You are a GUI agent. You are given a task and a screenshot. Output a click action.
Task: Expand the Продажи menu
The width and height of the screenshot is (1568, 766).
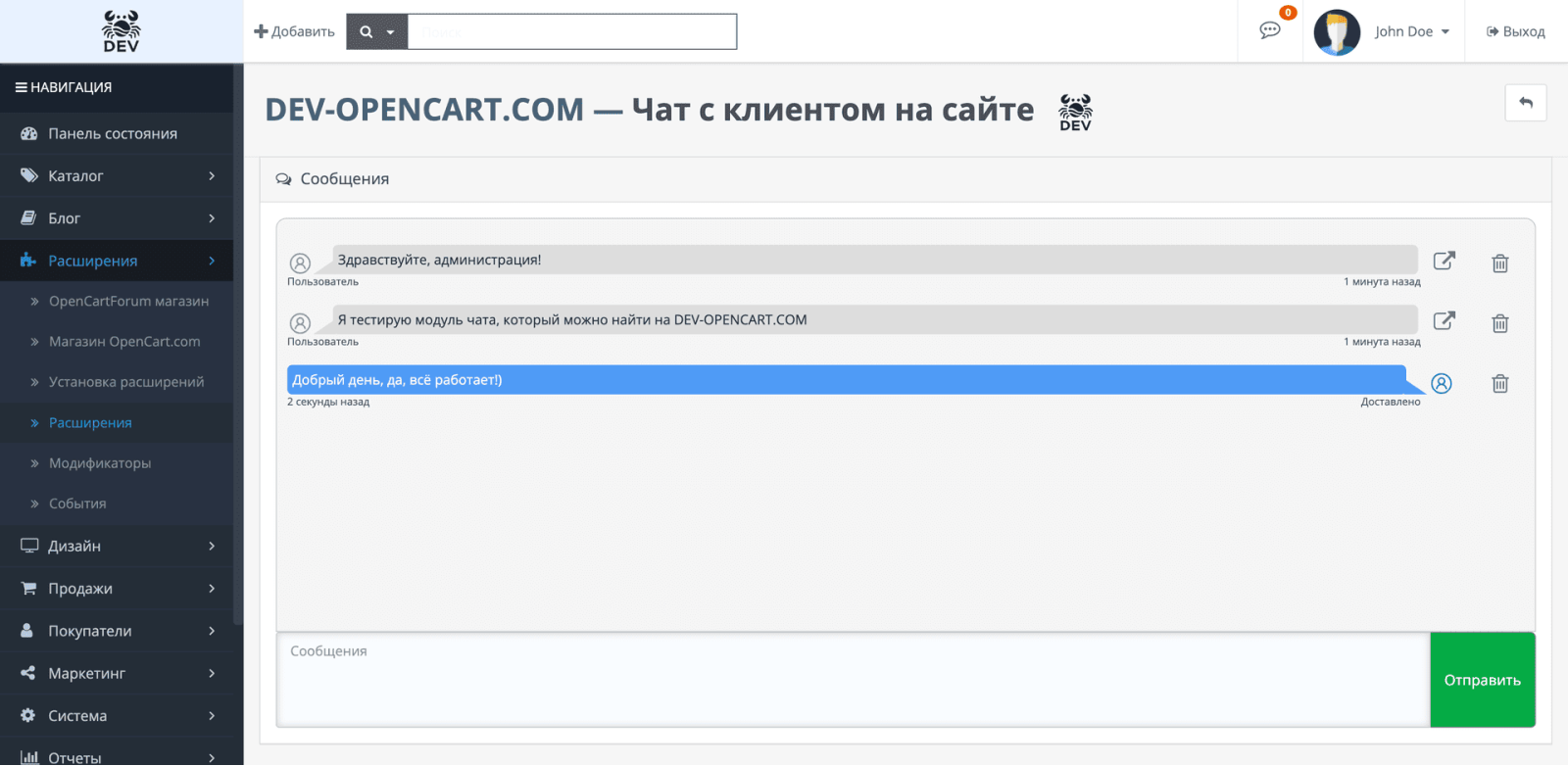click(117, 588)
